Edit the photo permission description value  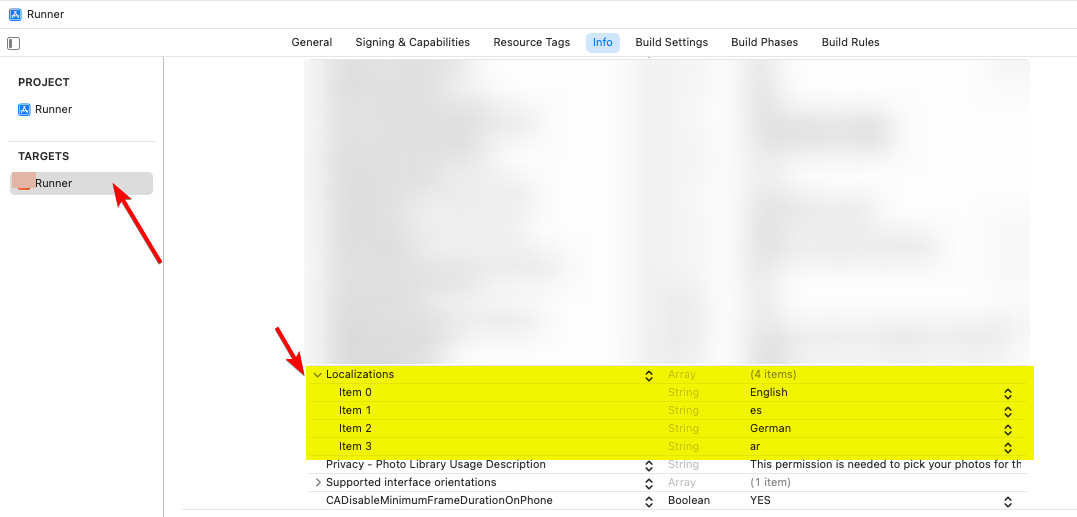(x=885, y=464)
